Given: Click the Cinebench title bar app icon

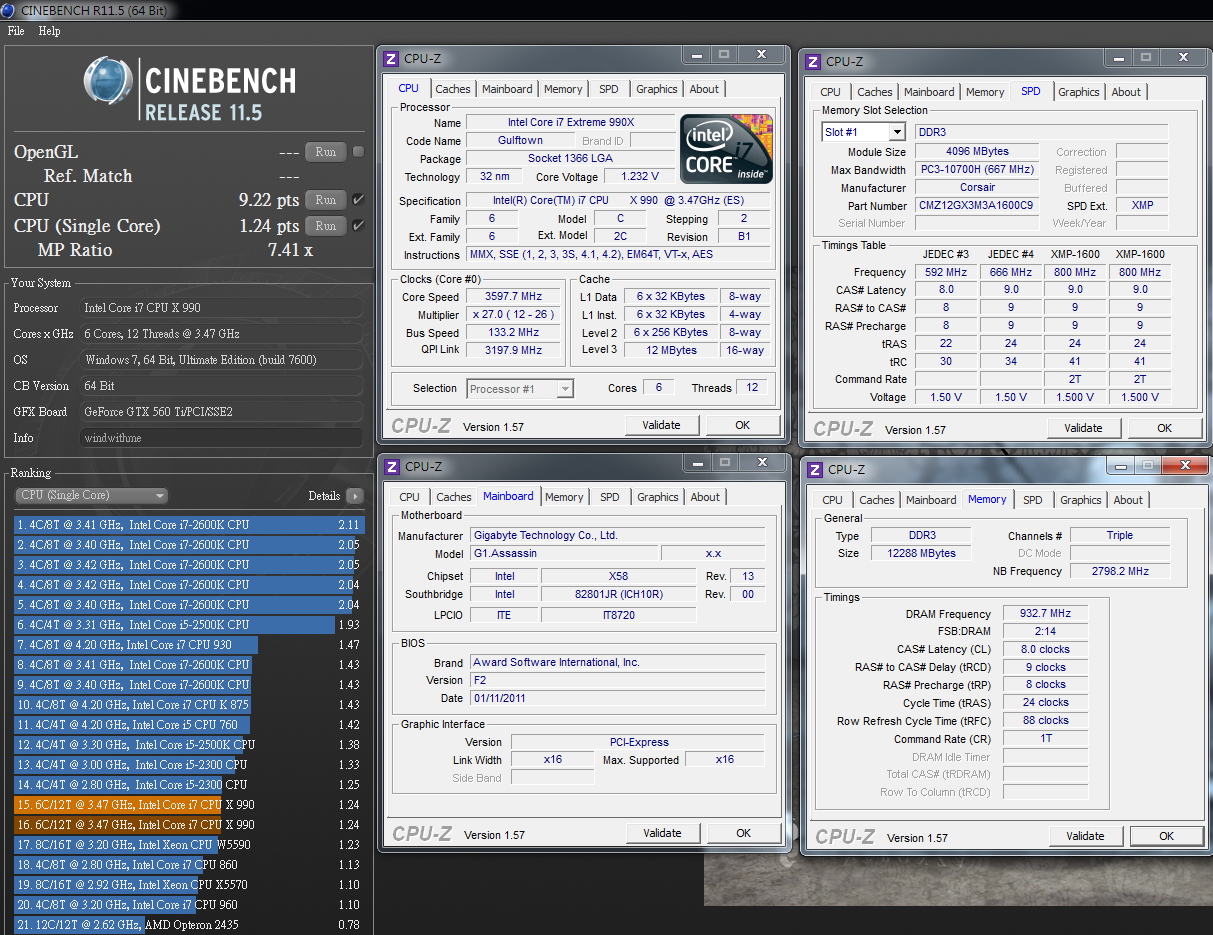Looking at the screenshot, I should [x=9, y=9].
